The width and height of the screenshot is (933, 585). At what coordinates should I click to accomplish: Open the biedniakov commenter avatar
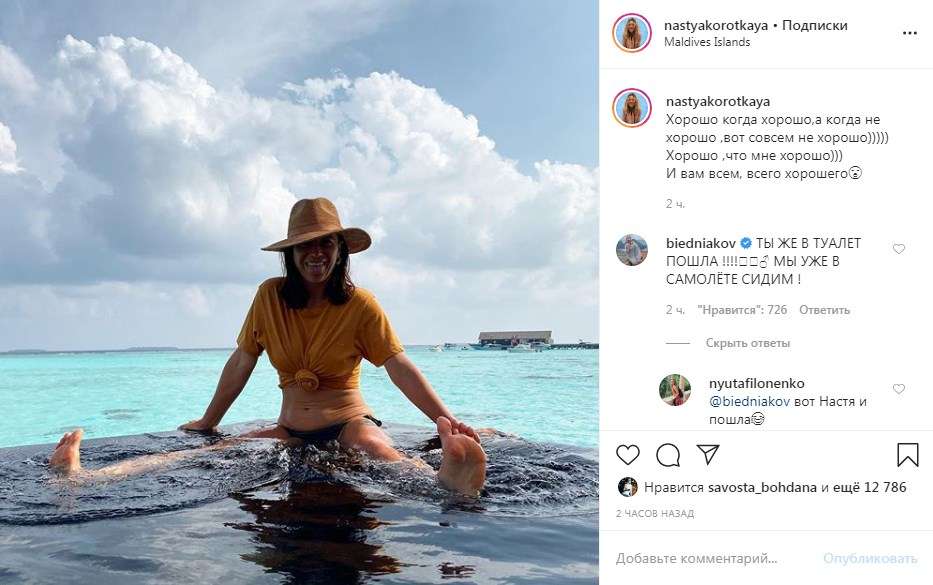click(x=632, y=250)
